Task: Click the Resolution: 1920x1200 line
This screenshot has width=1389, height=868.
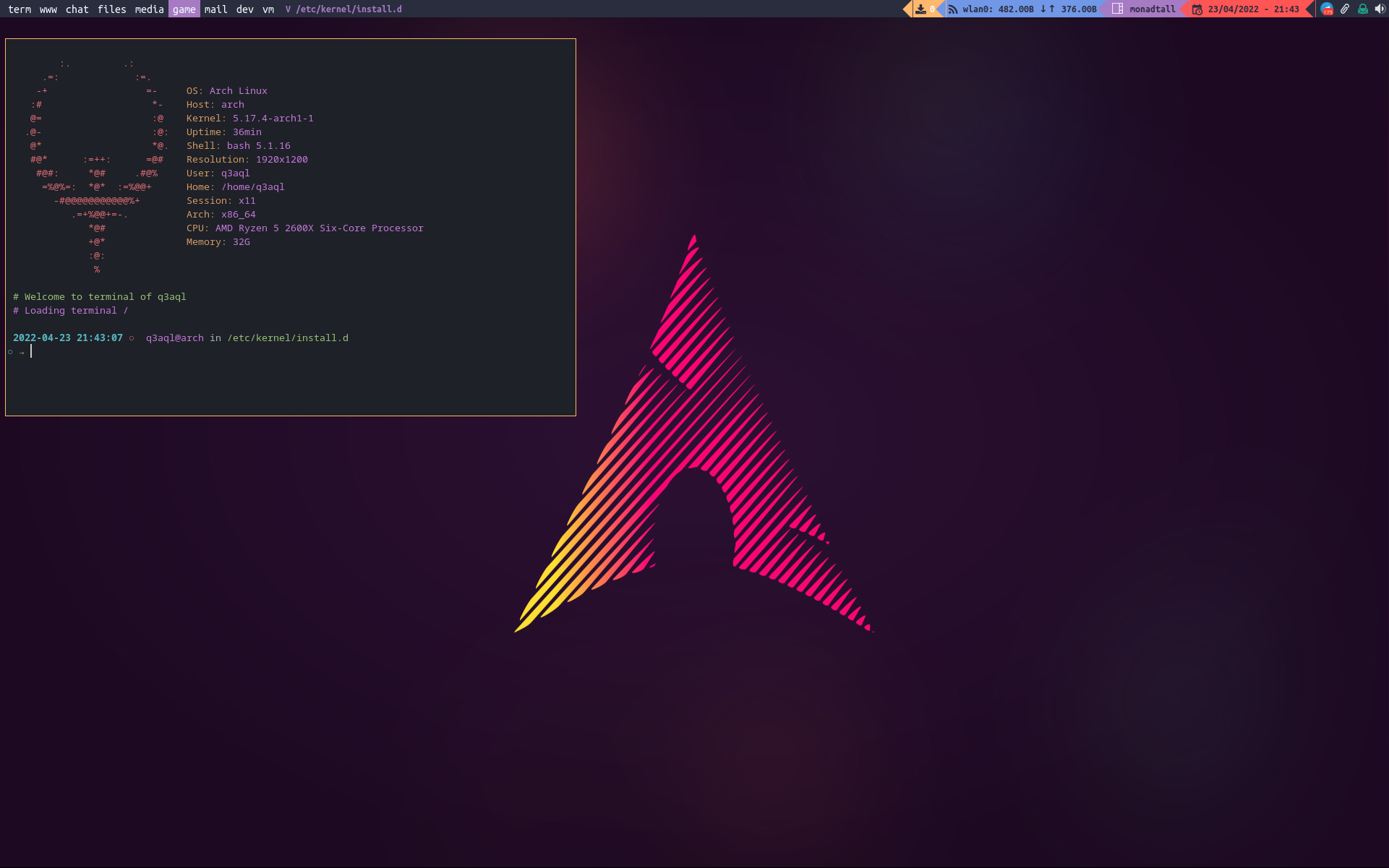Action: (247, 160)
